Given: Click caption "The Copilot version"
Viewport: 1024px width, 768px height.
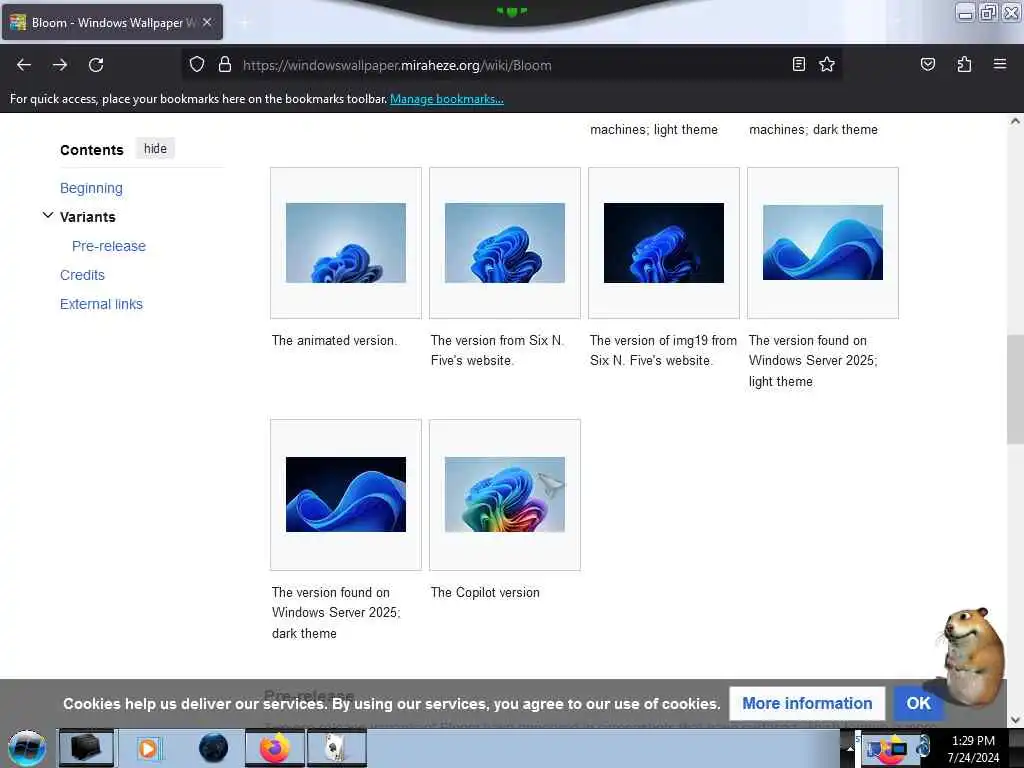Looking at the screenshot, I should tap(485, 592).
